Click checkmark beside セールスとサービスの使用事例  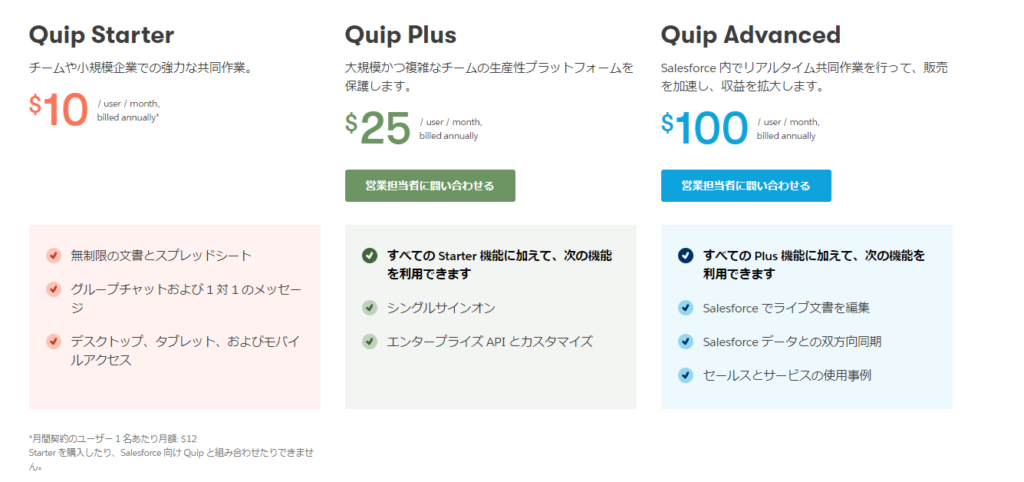click(x=685, y=375)
